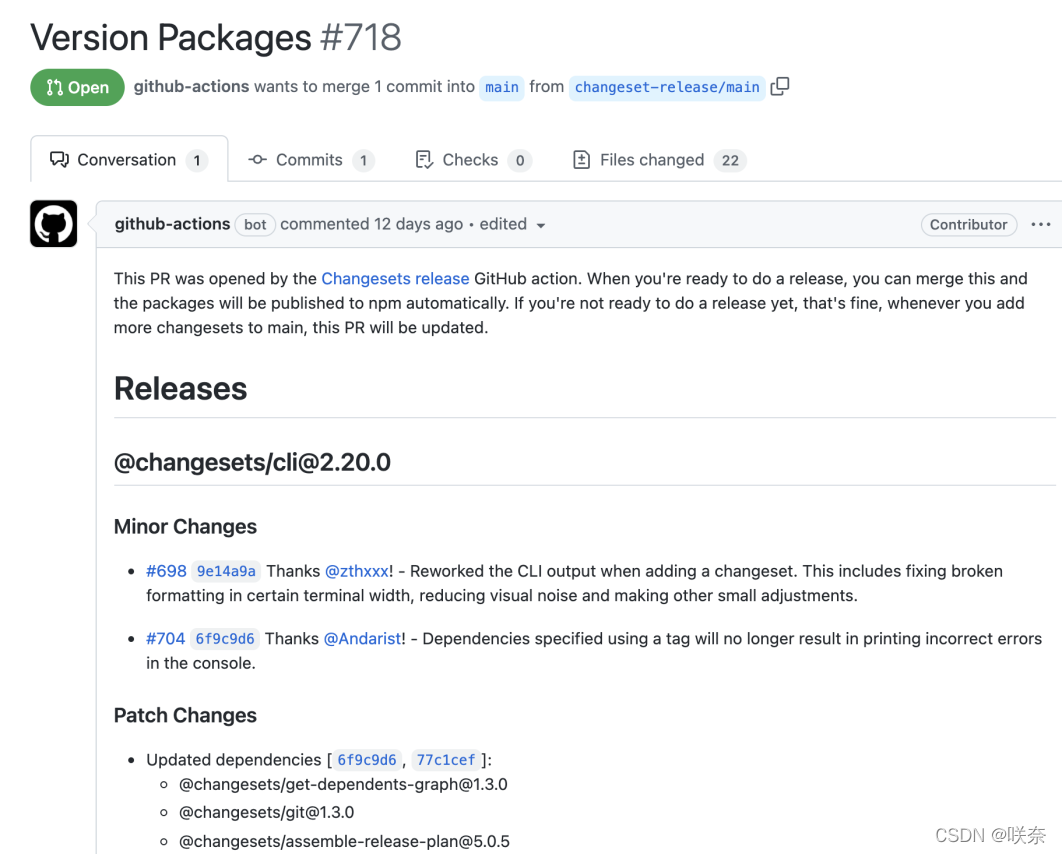Image resolution: width=1062 pixels, height=854 pixels.
Task: Open pull request #704 link
Action: point(165,639)
